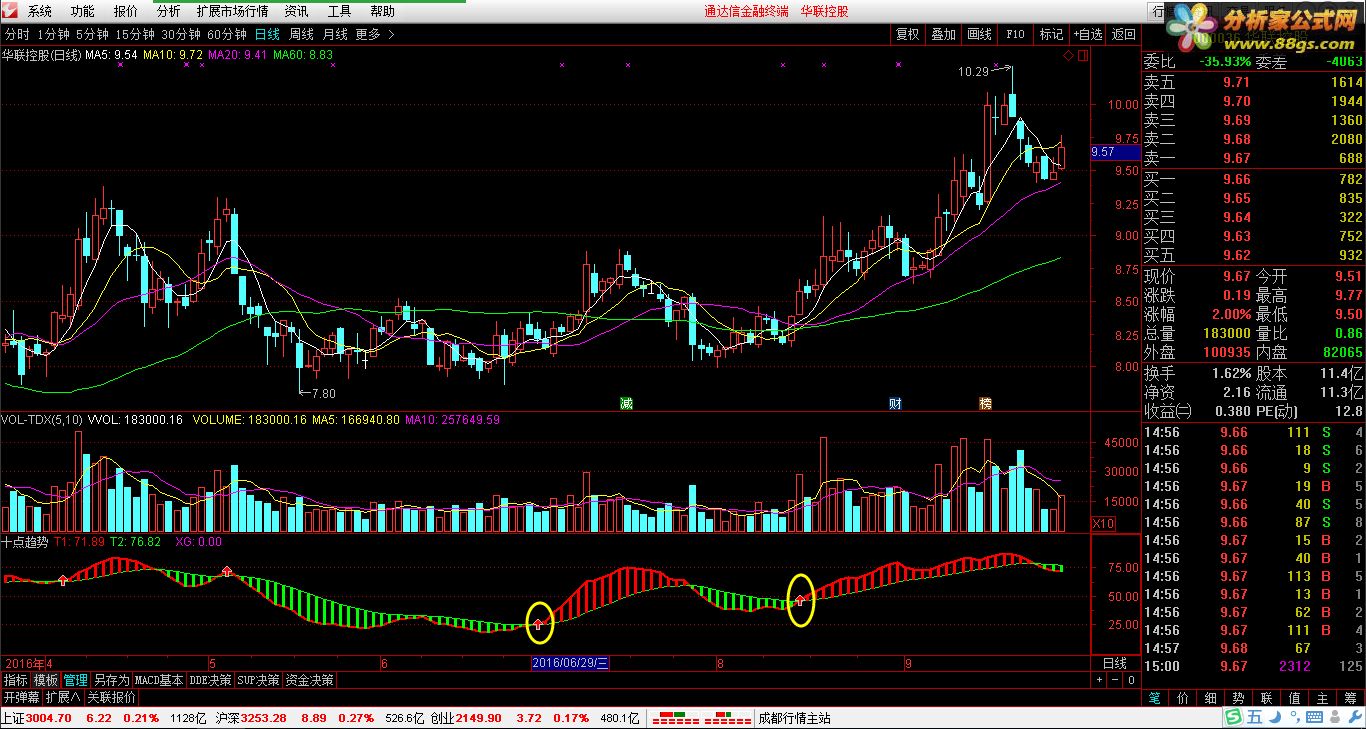Click the 开弹幕 button
Viewport: 1366px width, 729px height.
(x=21, y=697)
